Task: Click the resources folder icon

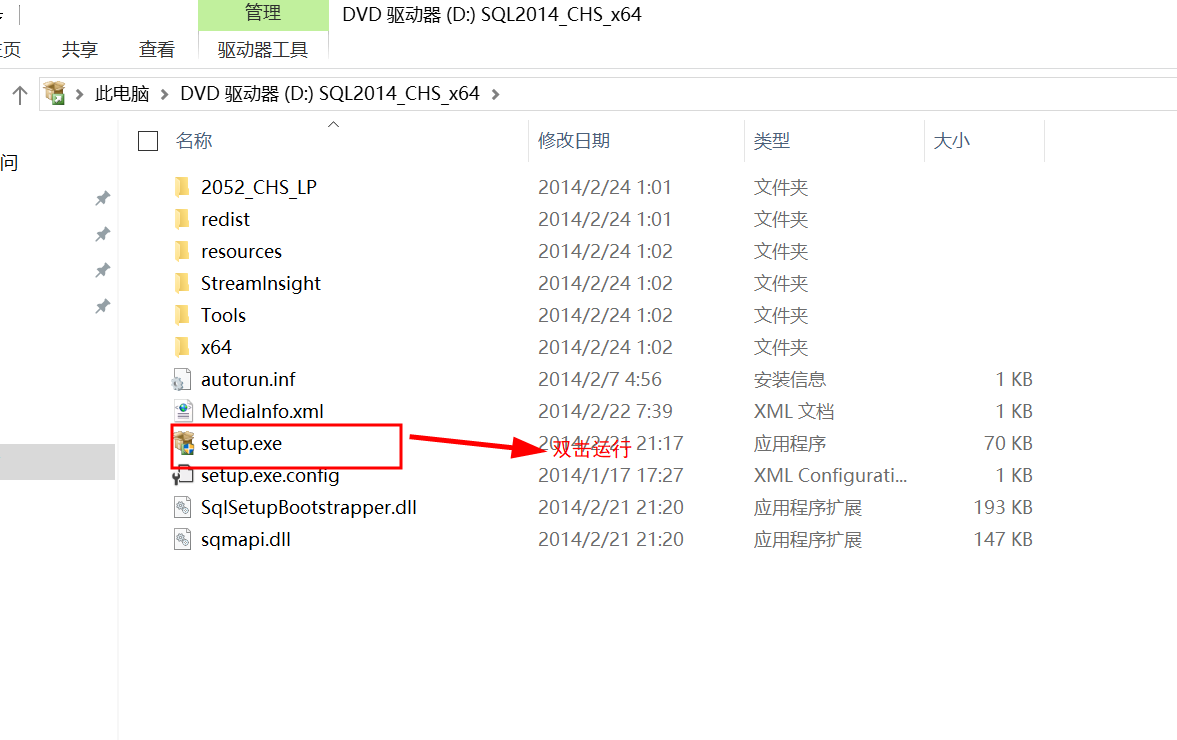Action: pos(182,251)
